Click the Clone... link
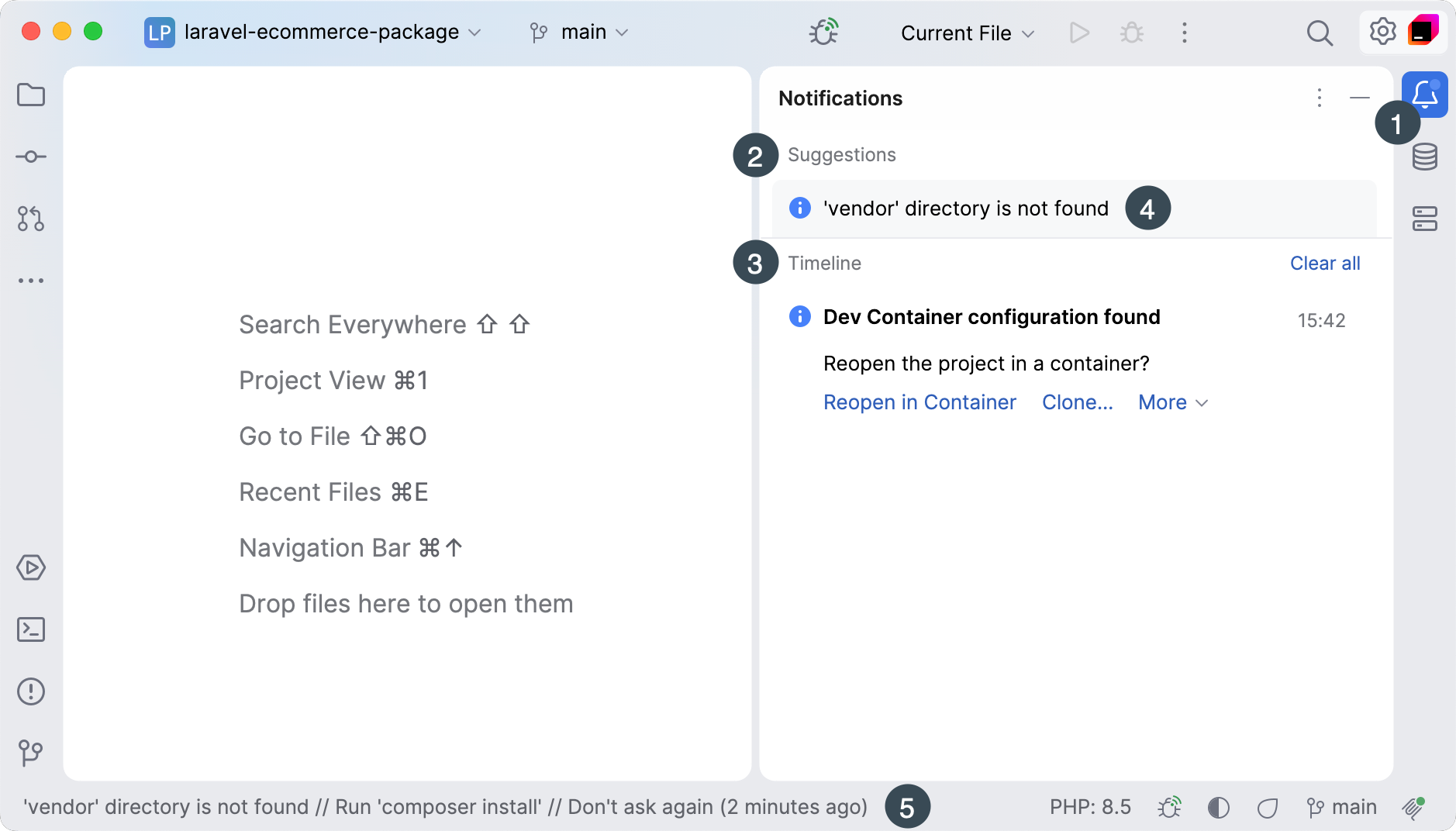This screenshot has height=831, width=1456. coord(1078,402)
